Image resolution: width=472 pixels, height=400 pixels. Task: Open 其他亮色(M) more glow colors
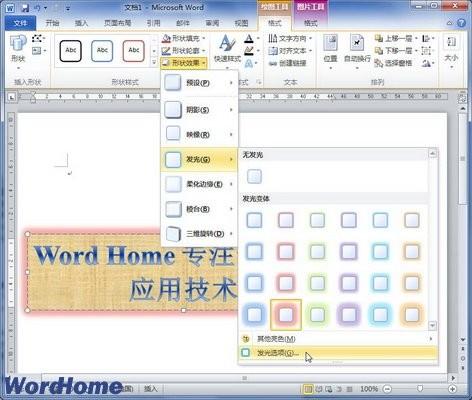click(338, 339)
